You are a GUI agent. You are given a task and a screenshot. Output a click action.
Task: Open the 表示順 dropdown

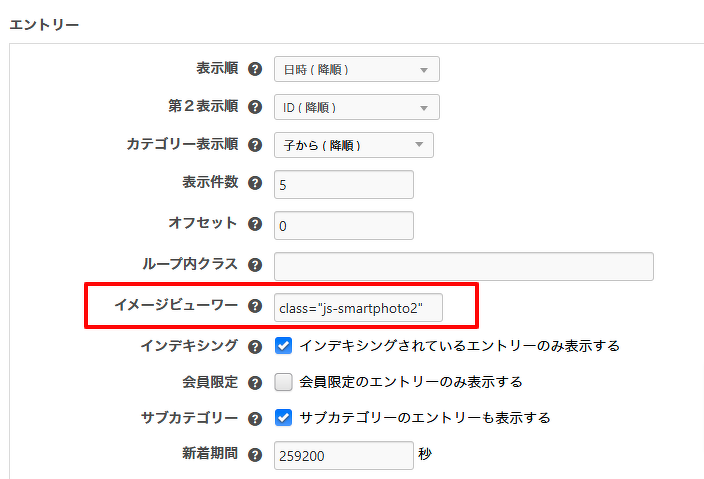pos(356,70)
